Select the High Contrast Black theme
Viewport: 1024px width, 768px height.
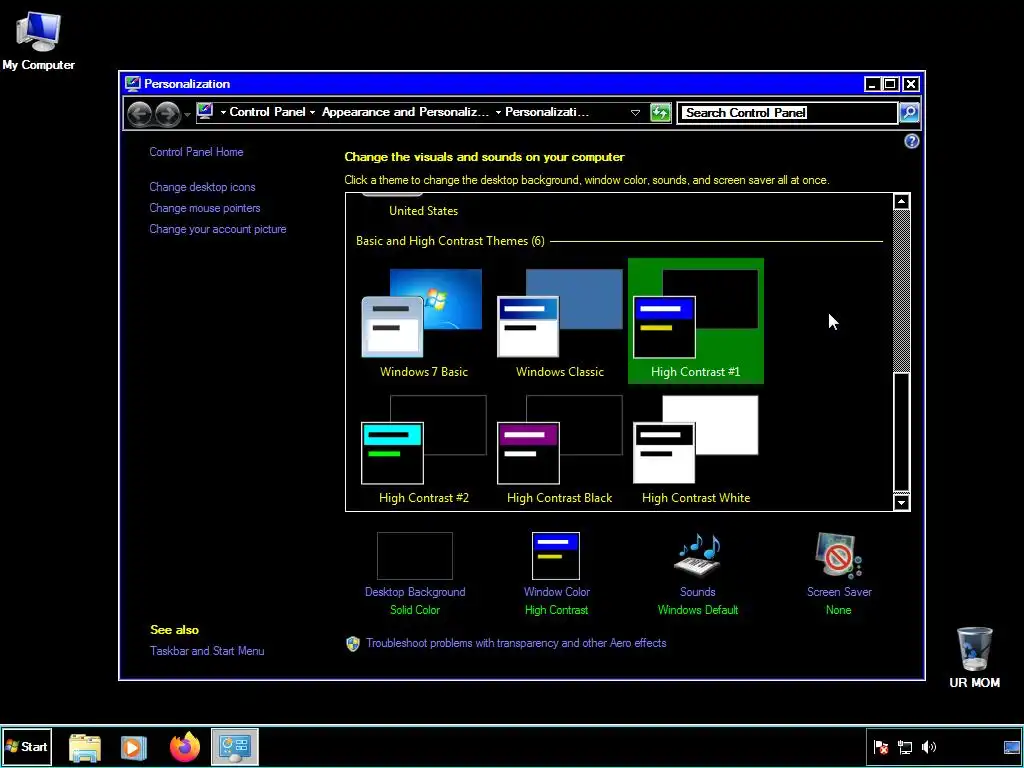(x=560, y=448)
